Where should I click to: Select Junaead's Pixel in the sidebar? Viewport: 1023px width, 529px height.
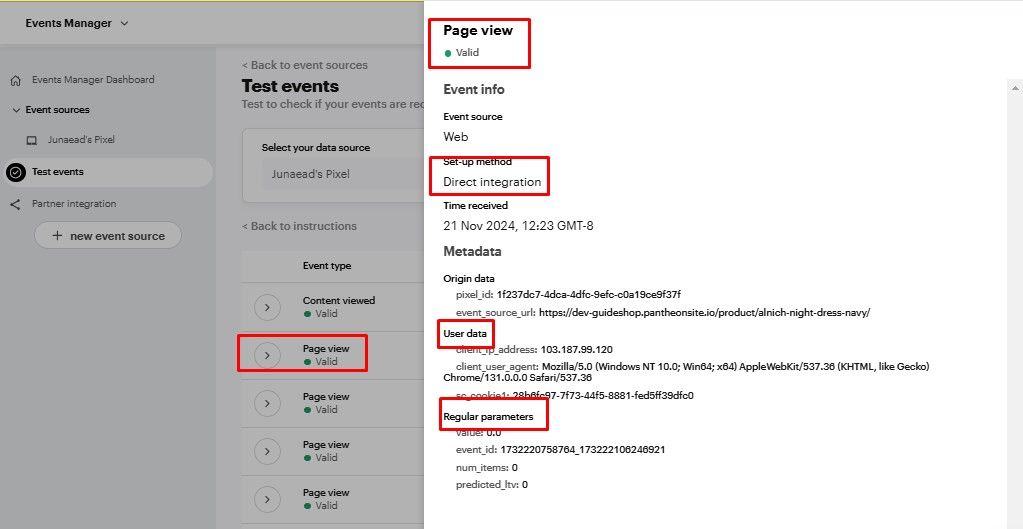click(82, 140)
